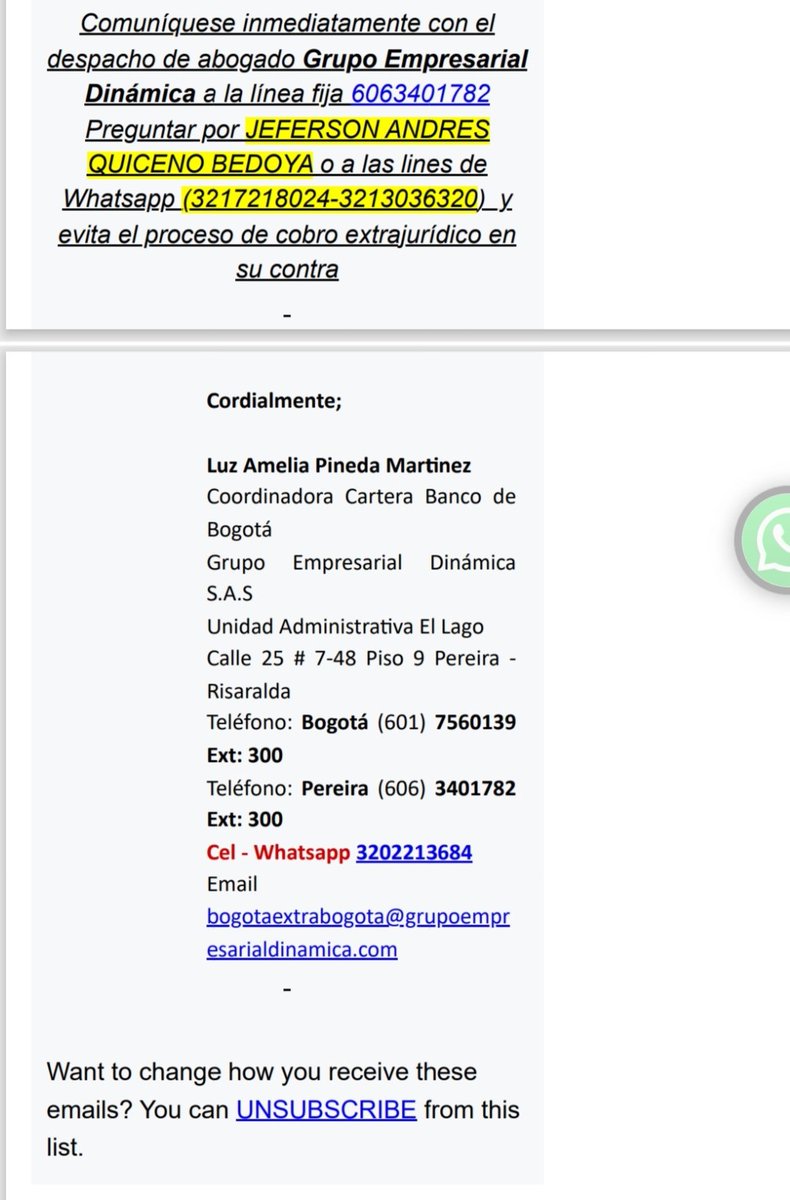Click the name Luz Amelia Pineda Martinez

(338, 466)
